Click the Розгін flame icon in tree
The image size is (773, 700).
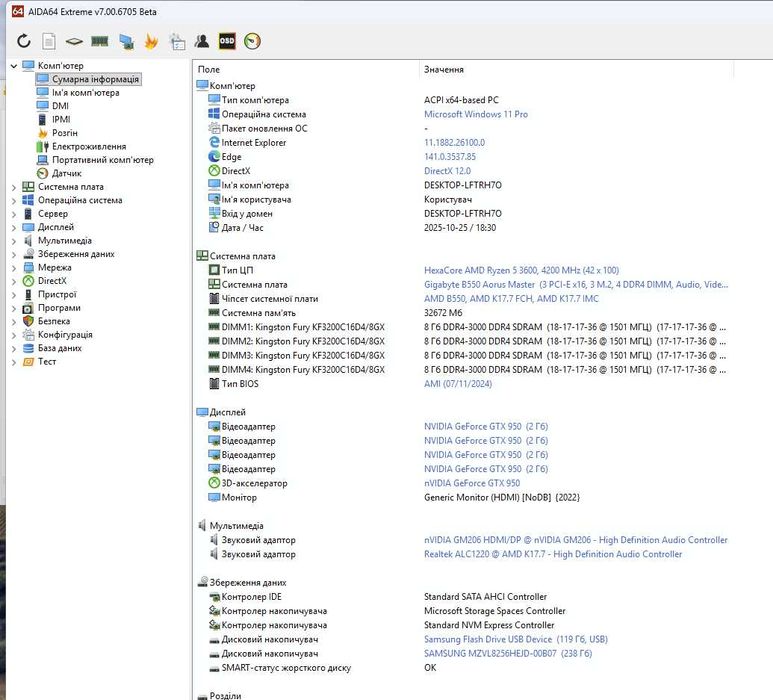pyautogui.click(x=43, y=133)
